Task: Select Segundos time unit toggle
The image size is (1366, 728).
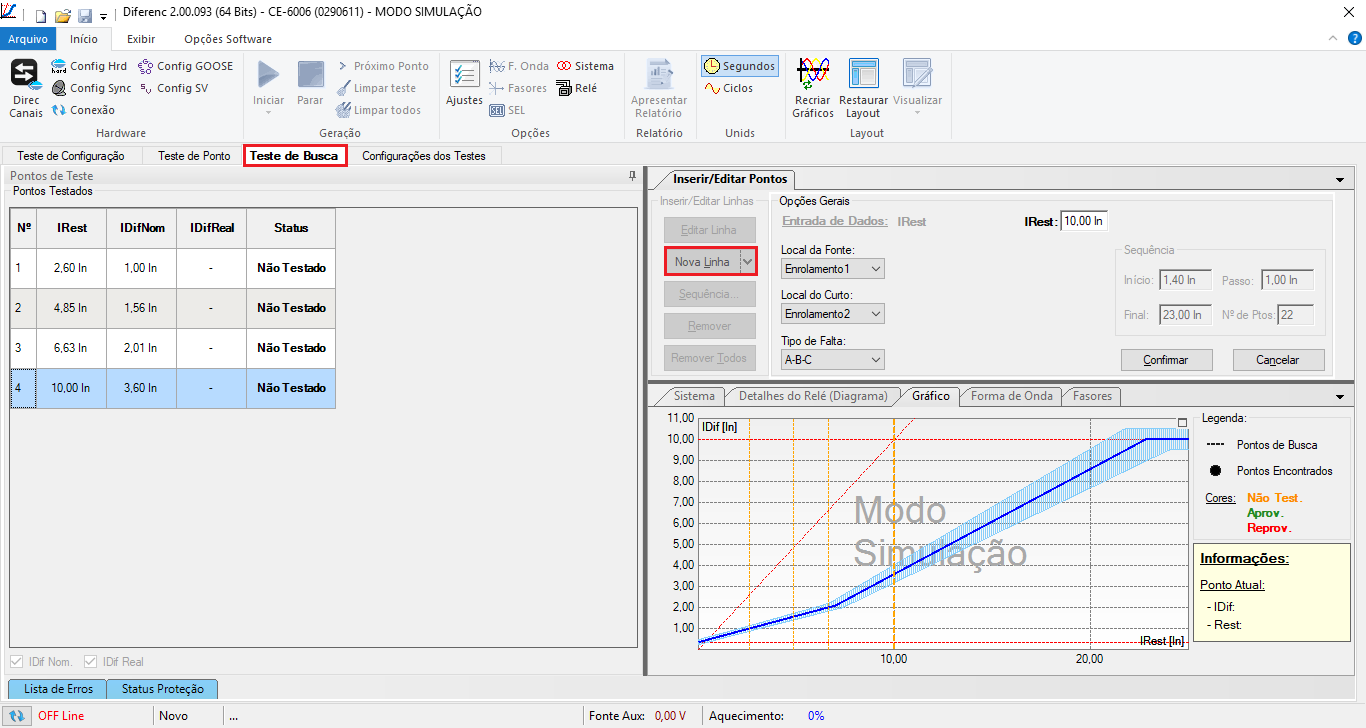Action: (740, 66)
